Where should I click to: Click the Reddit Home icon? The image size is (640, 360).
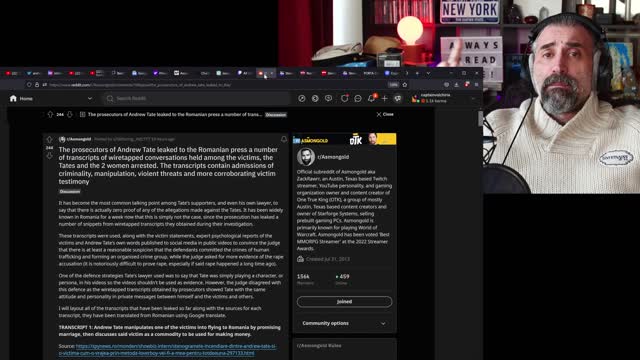pyautogui.click(x=13, y=98)
